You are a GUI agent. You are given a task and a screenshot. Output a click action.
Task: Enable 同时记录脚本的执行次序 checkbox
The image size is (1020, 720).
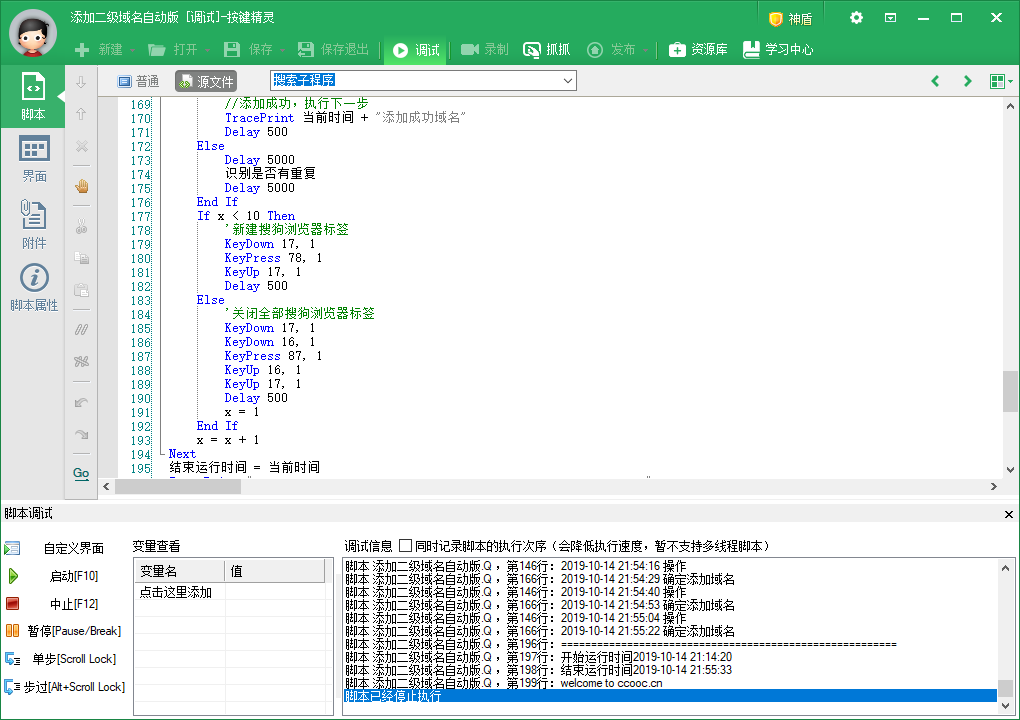click(x=405, y=546)
